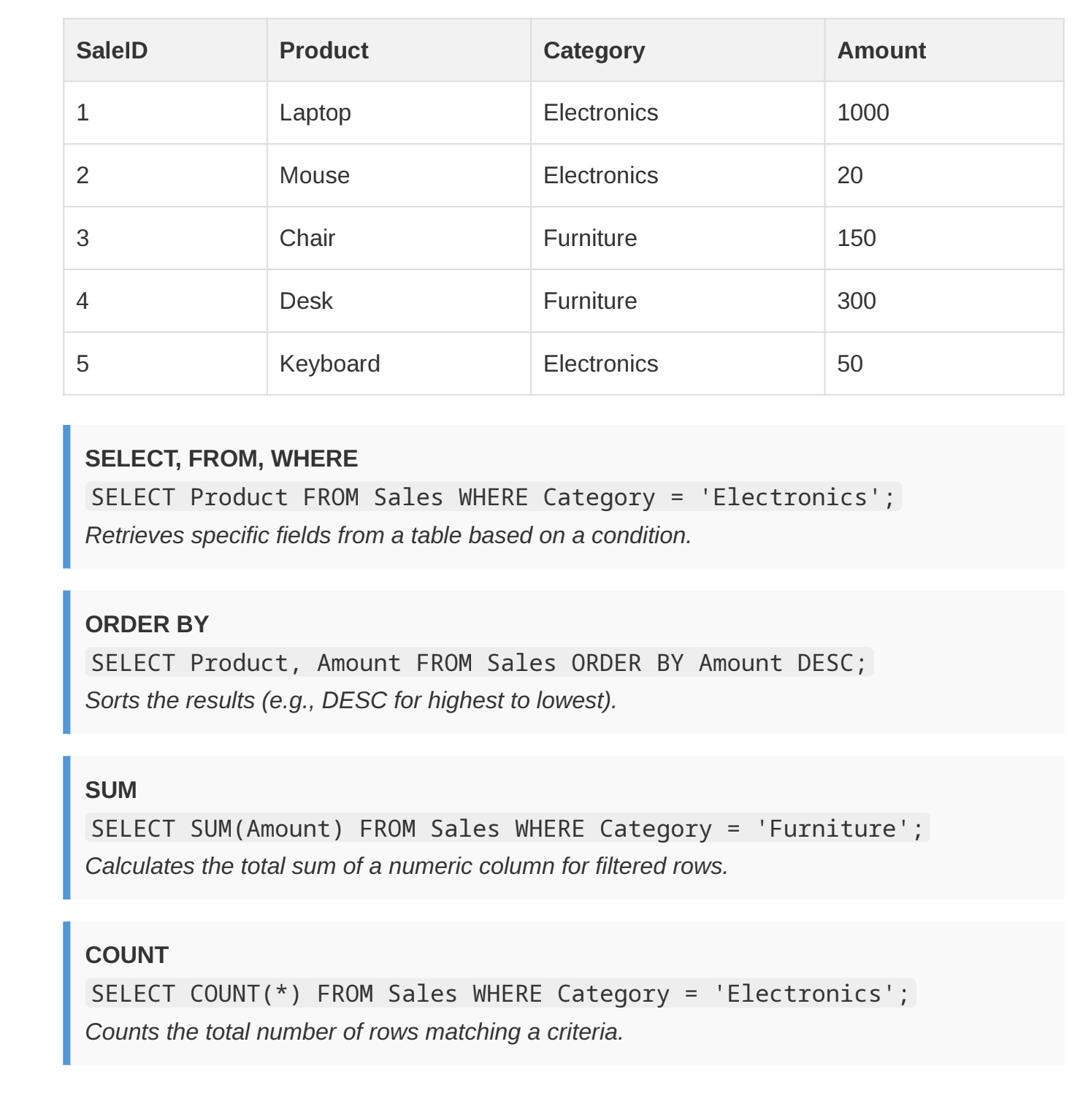This screenshot has height=1120, width=1091.
Task: Click the ORDER BY heading
Action: click(147, 624)
